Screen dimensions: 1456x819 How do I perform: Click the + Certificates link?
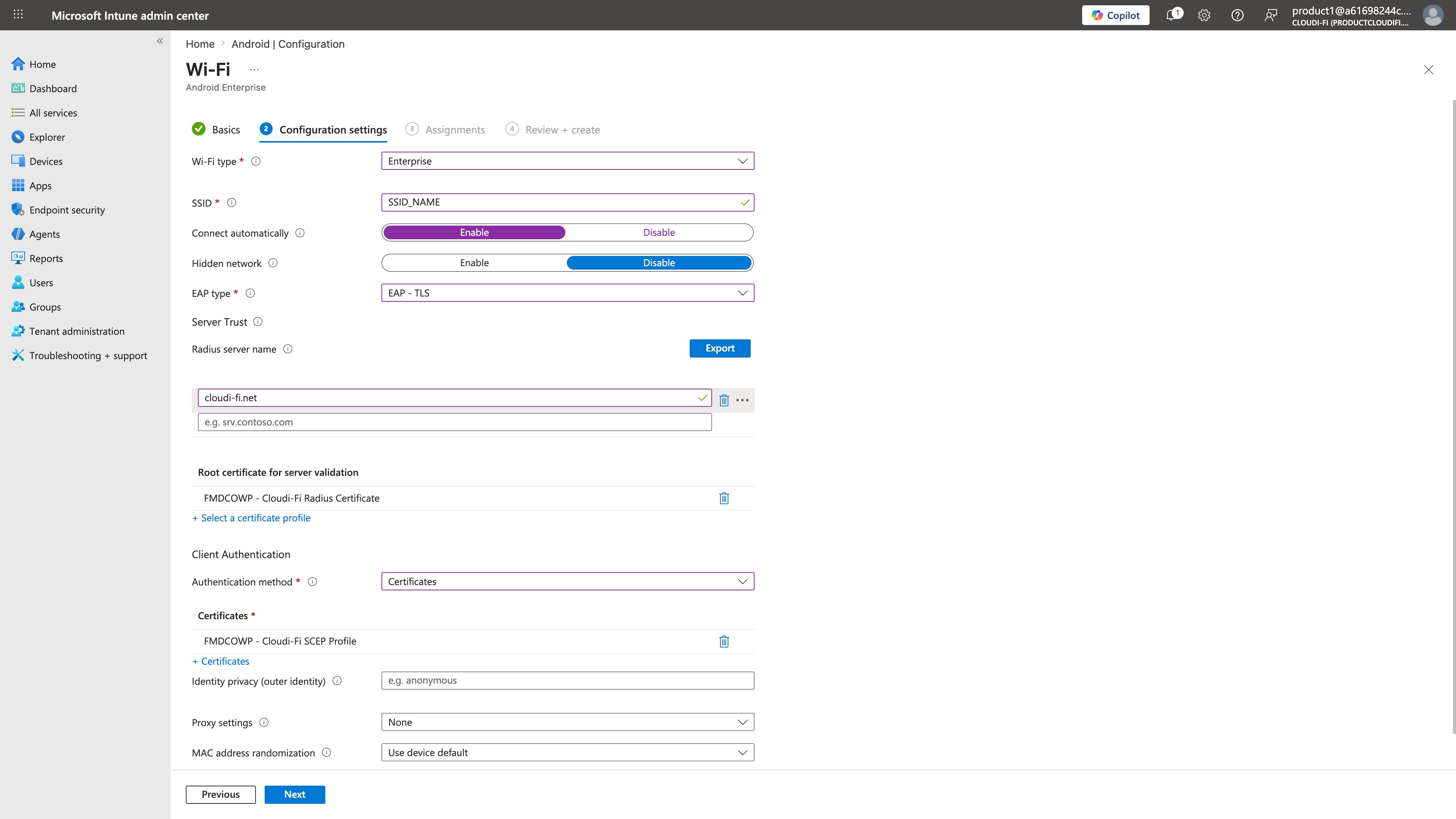220,661
